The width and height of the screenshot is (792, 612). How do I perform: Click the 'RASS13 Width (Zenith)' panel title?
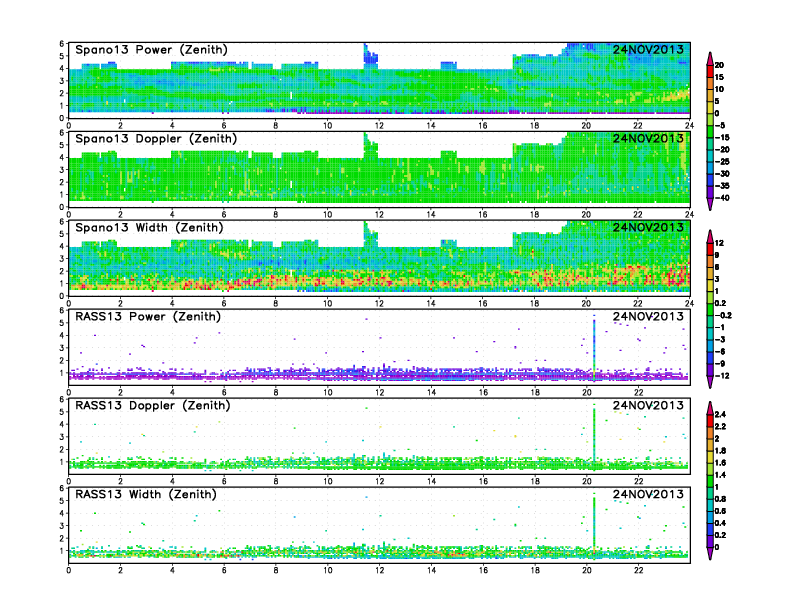[146, 494]
